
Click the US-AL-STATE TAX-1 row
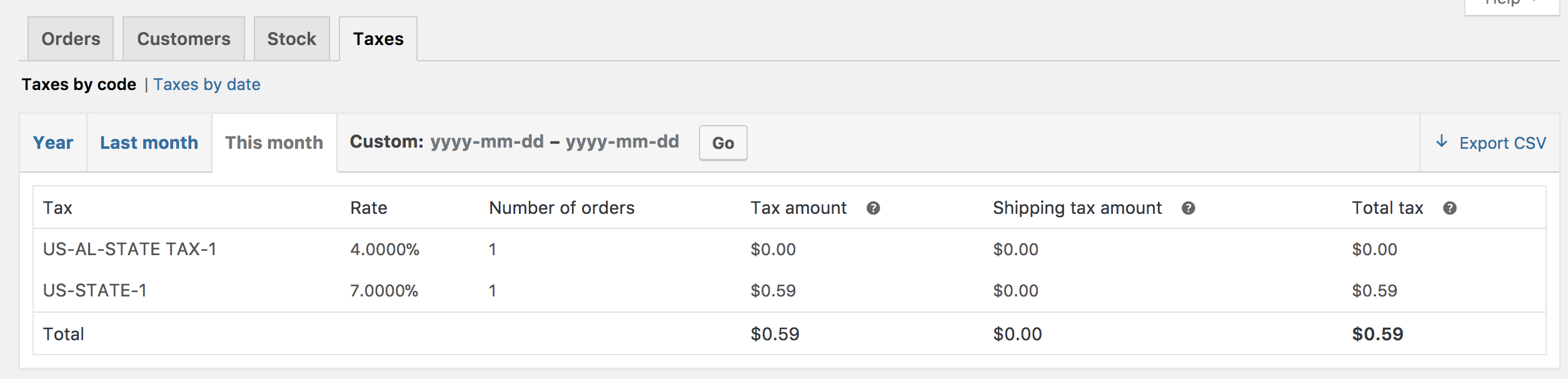(129, 250)
